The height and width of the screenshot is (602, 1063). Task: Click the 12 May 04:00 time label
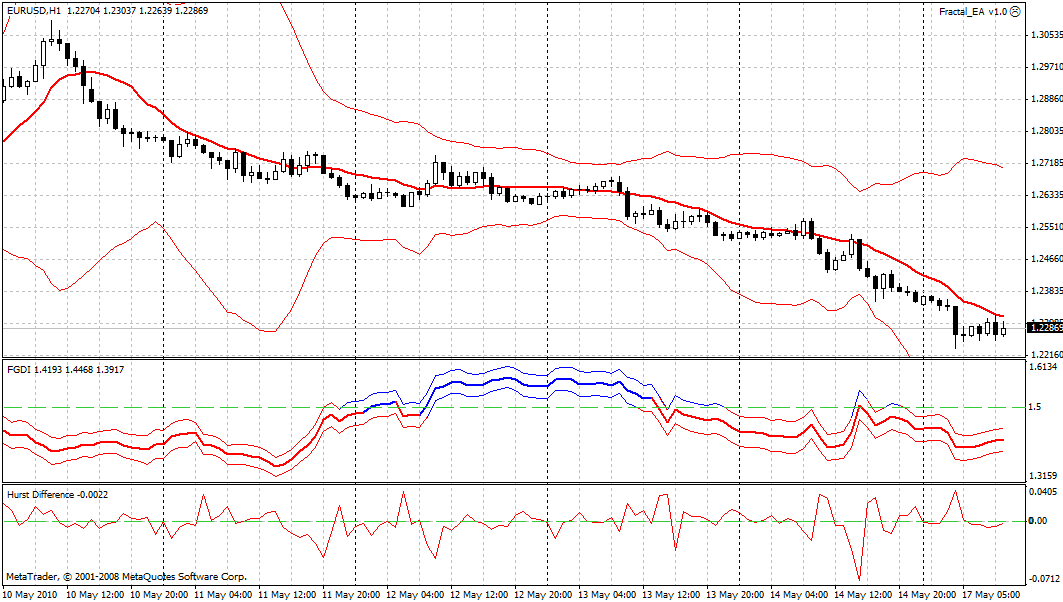click(414, 595)
